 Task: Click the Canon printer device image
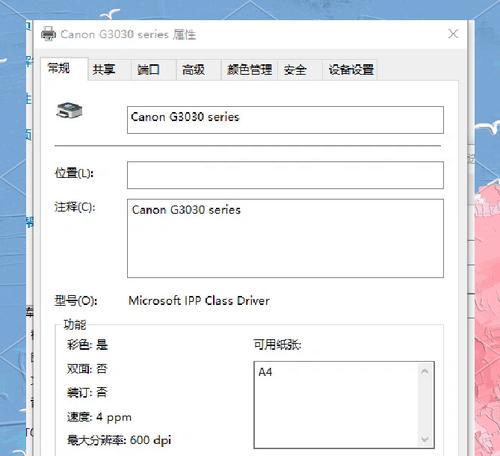[x=69, y=111]
